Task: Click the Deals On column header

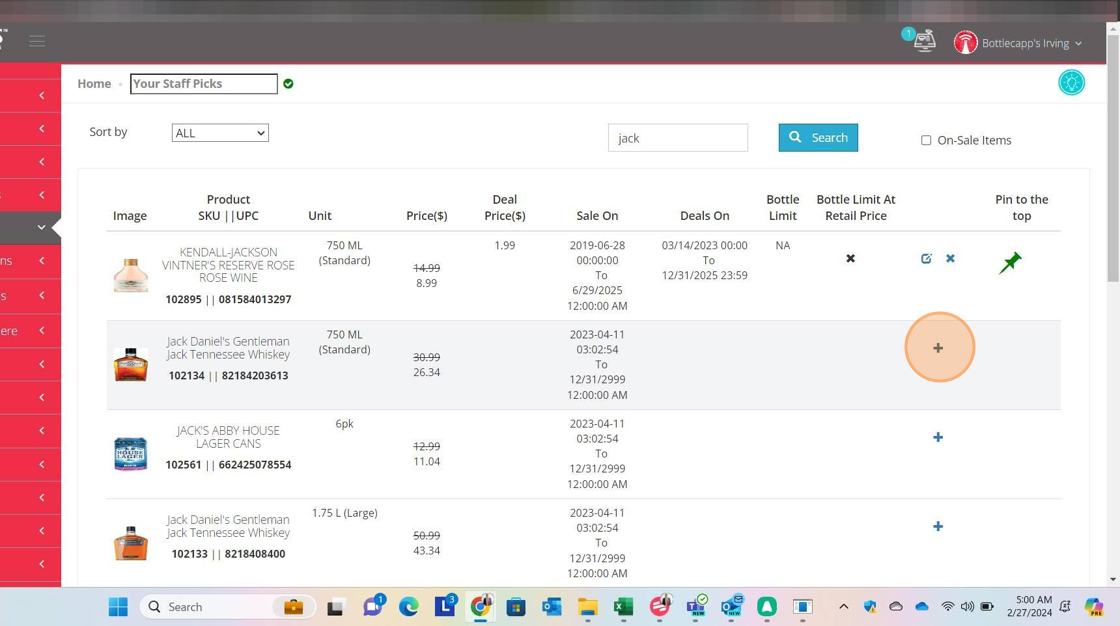Action: click(704, 216)
